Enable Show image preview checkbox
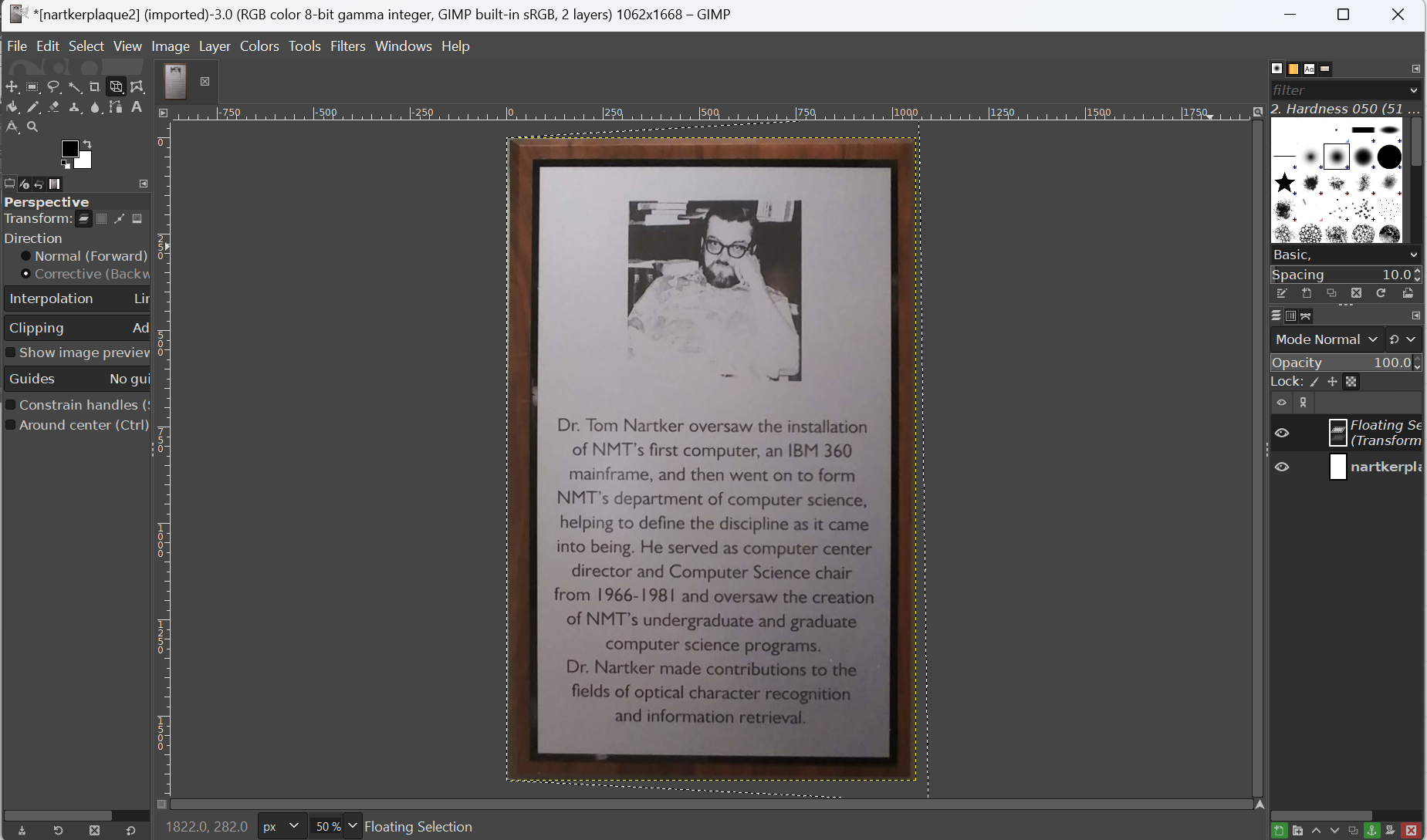 pyautogui.click(x=11, y=353)
